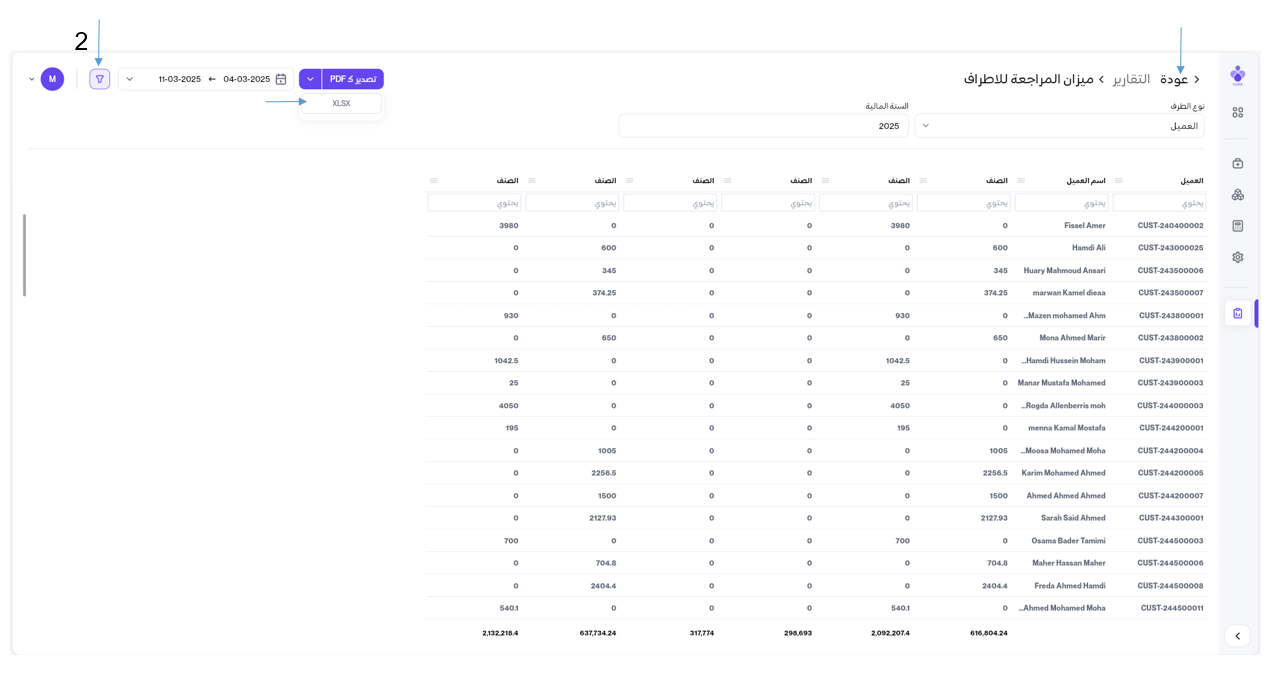Image resolution: width=1281 pixels, height=677 pixels.
Task: Open the user M avatar menu
Action: point(52,79)
